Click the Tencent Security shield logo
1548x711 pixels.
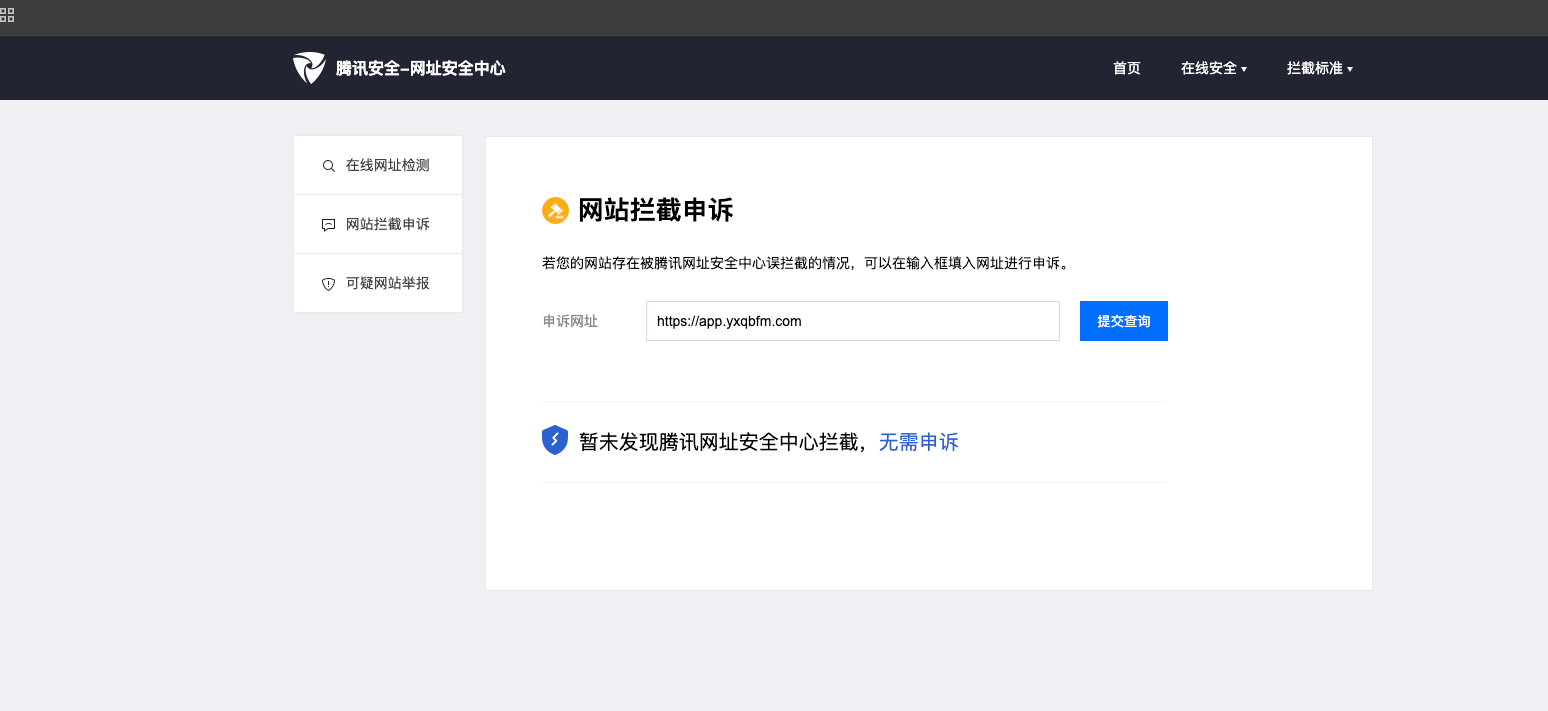309,68
